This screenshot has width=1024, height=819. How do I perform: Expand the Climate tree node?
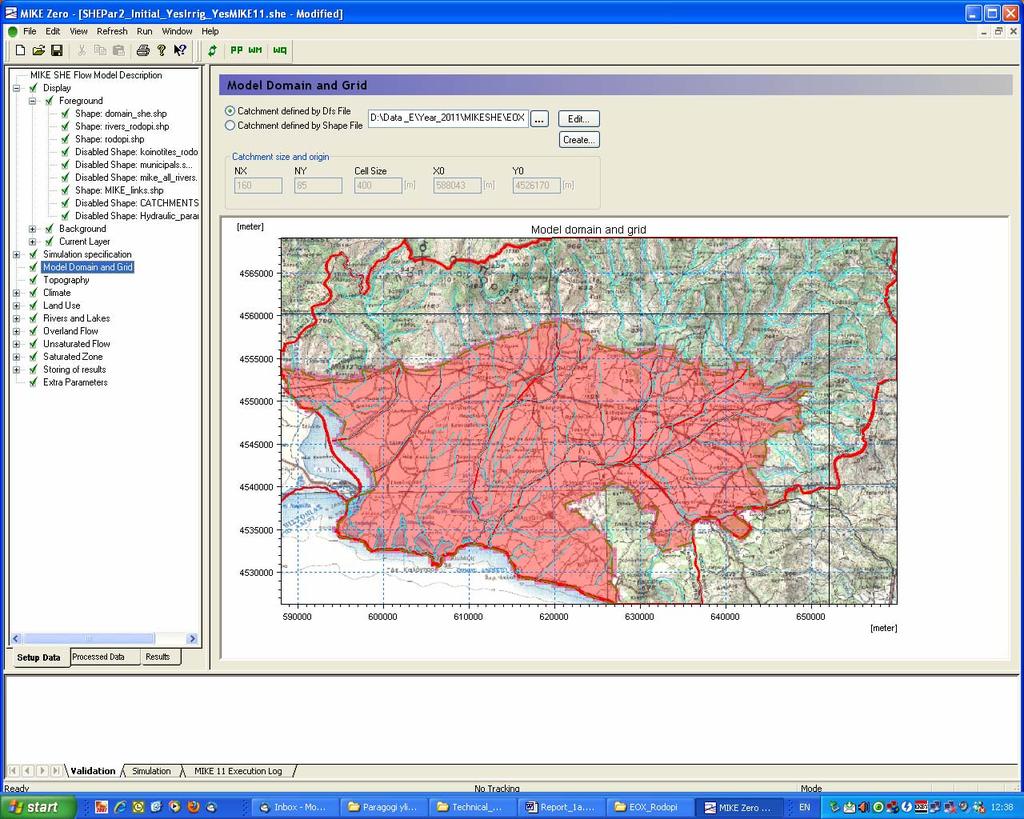[x=16, y=293]
